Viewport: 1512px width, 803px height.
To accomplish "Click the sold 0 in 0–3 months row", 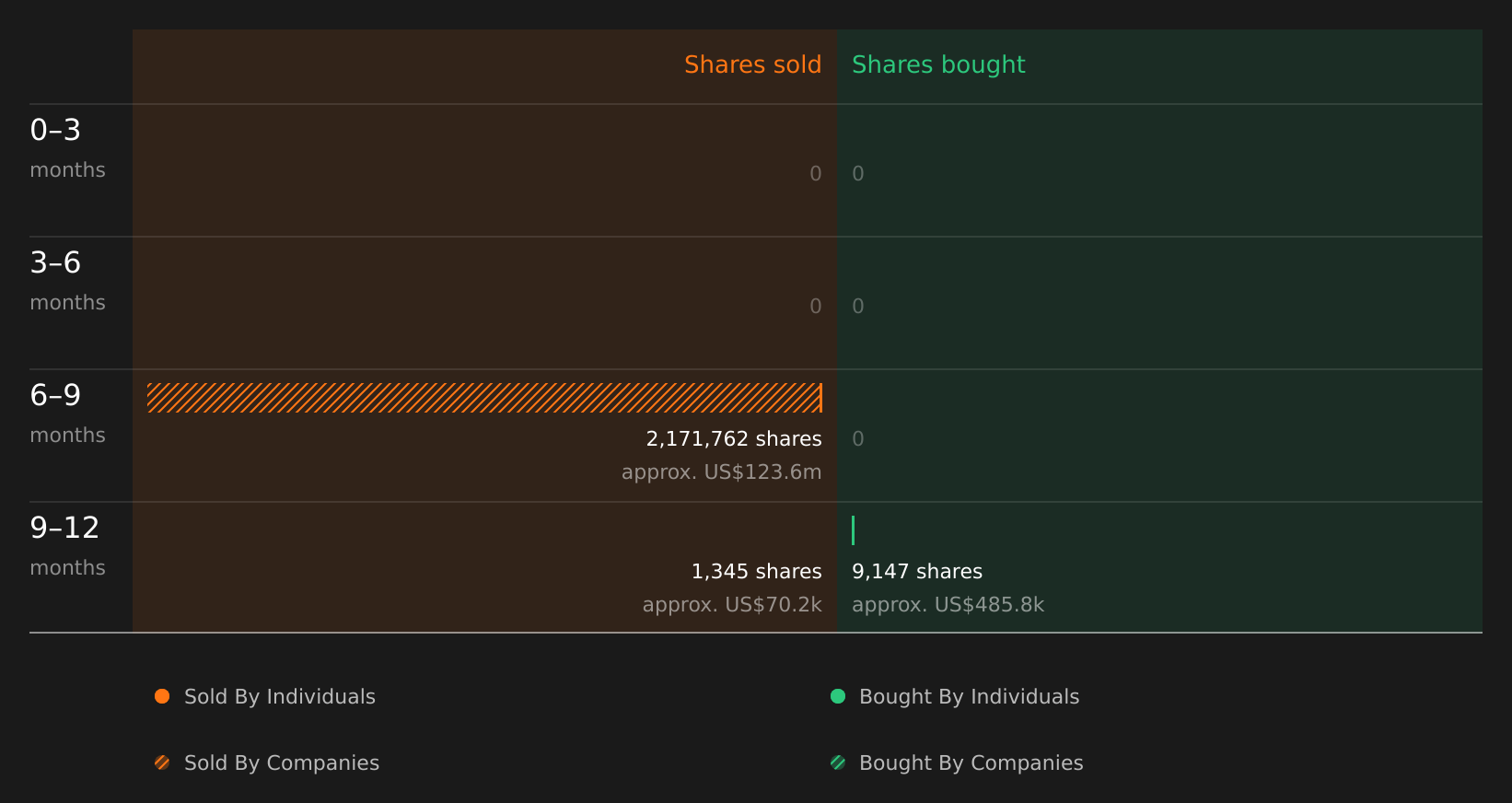I will tap(816, 174).
